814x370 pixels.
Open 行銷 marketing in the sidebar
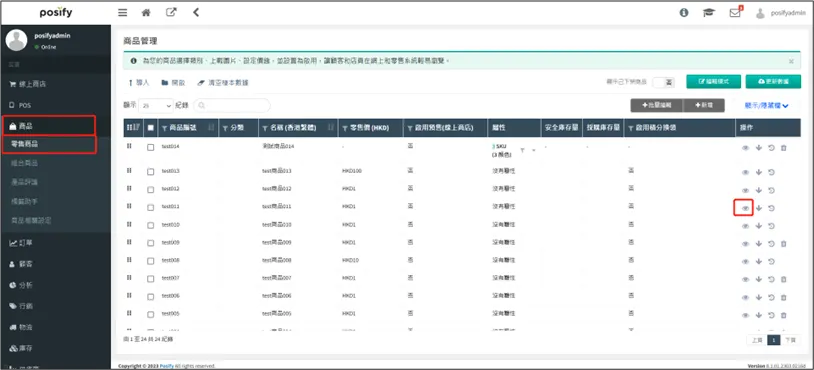click(56, 306)
